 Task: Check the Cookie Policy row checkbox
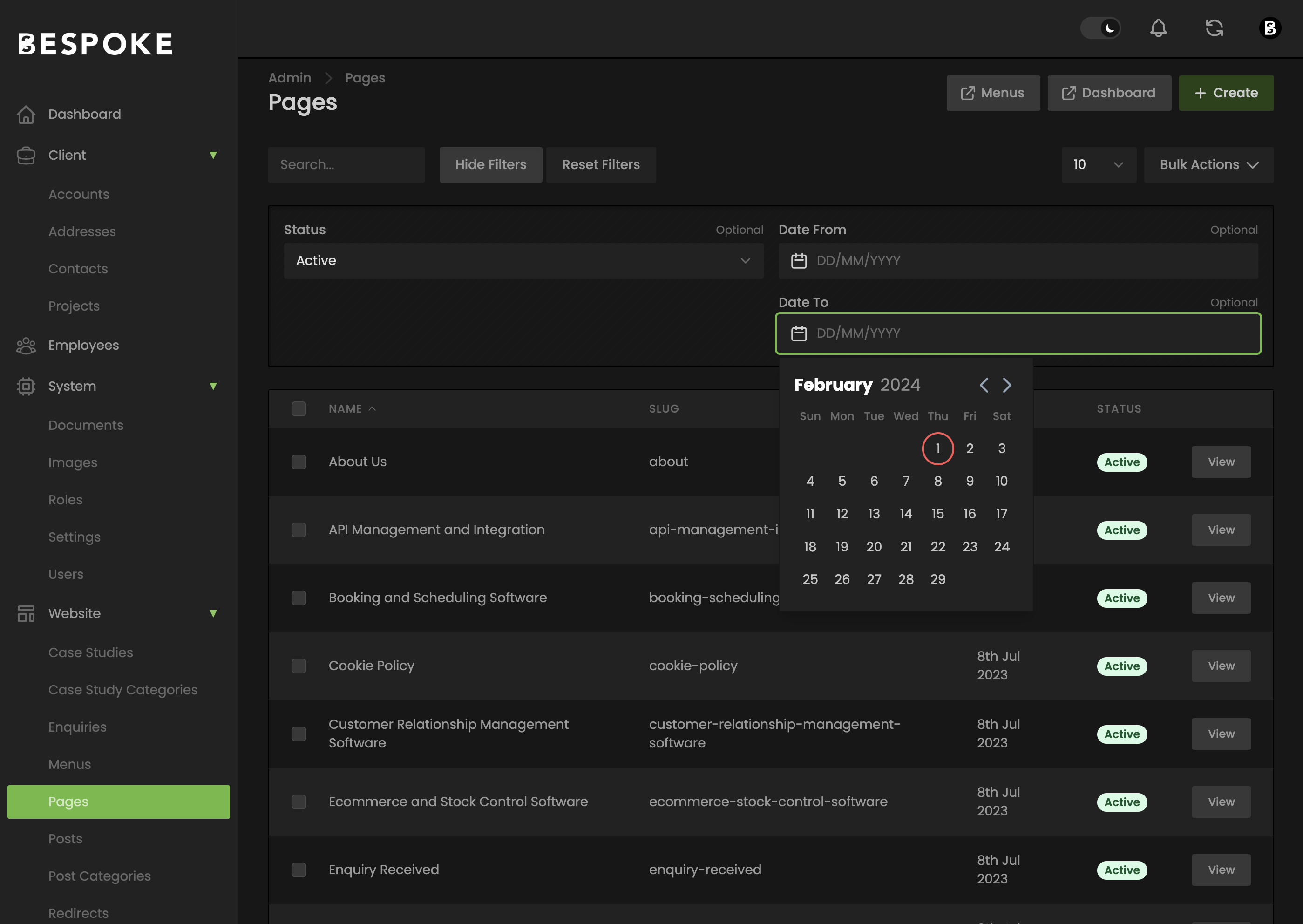pos(299,666)
